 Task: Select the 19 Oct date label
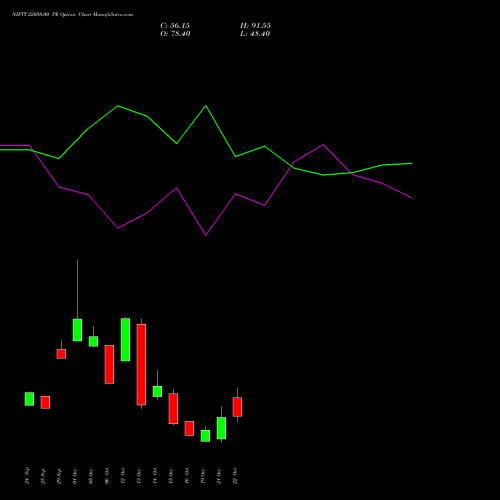click(x=203, y=476)
